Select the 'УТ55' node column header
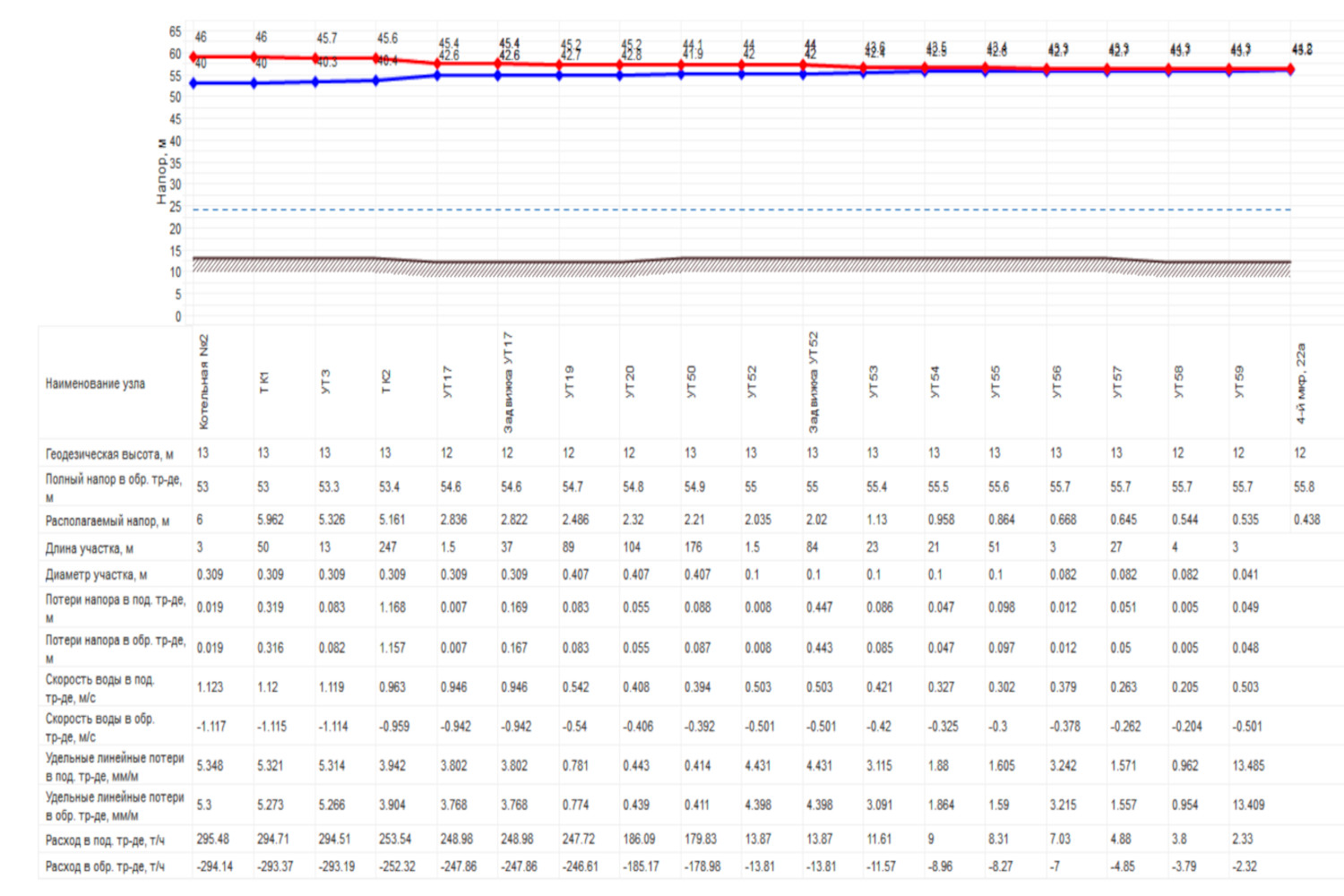Image resolution: width=1344 pixels, height=896 pixels. pyautogui.click(x=995, y=381)
